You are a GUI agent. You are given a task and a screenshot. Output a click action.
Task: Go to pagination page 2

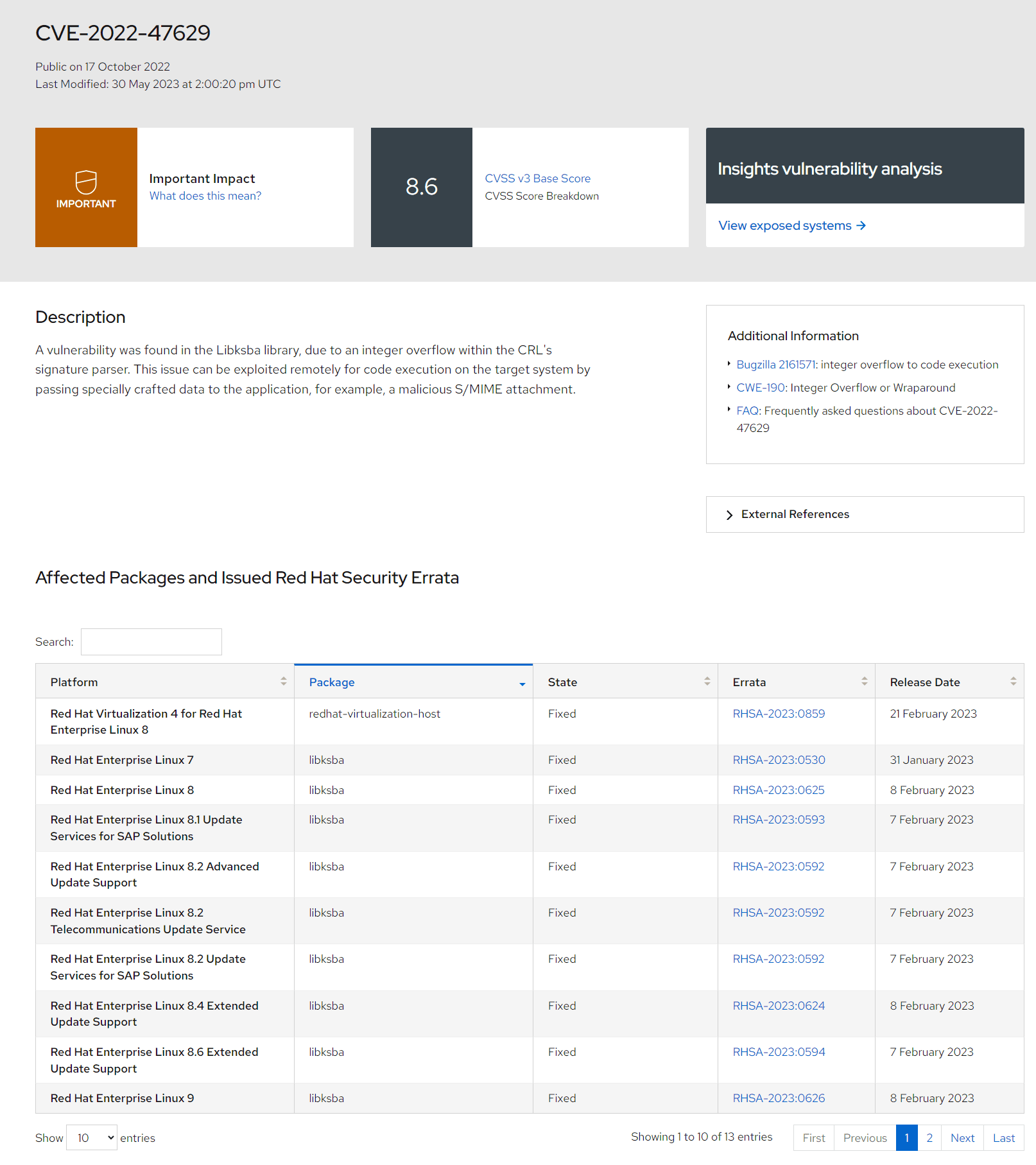click(x=929, y=1138)
